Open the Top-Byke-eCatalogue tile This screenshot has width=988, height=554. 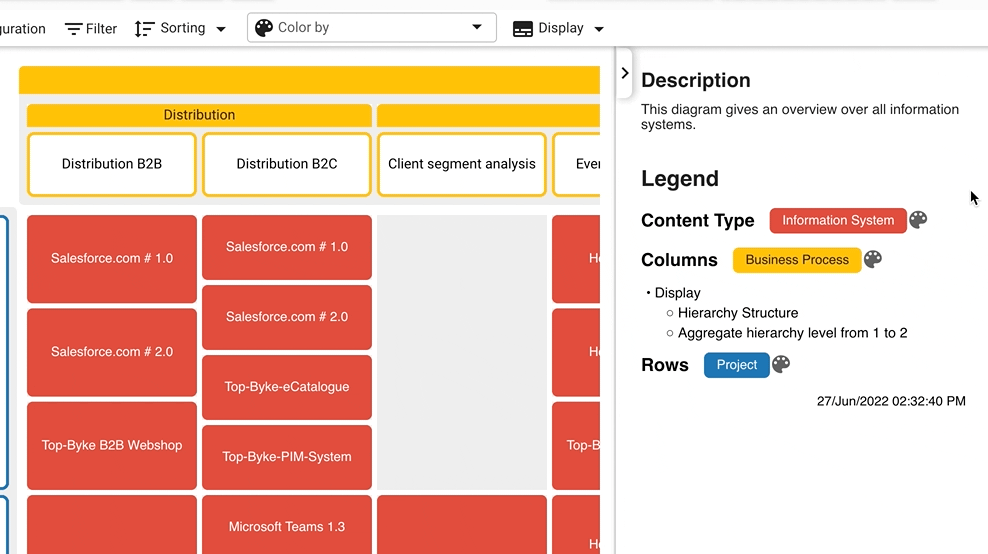[x=287, y=387]
